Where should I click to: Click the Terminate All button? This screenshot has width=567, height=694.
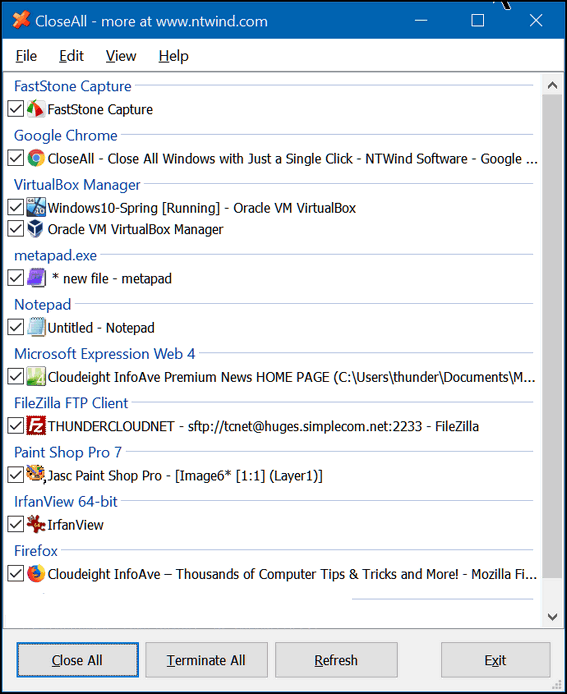click(206, 660)
